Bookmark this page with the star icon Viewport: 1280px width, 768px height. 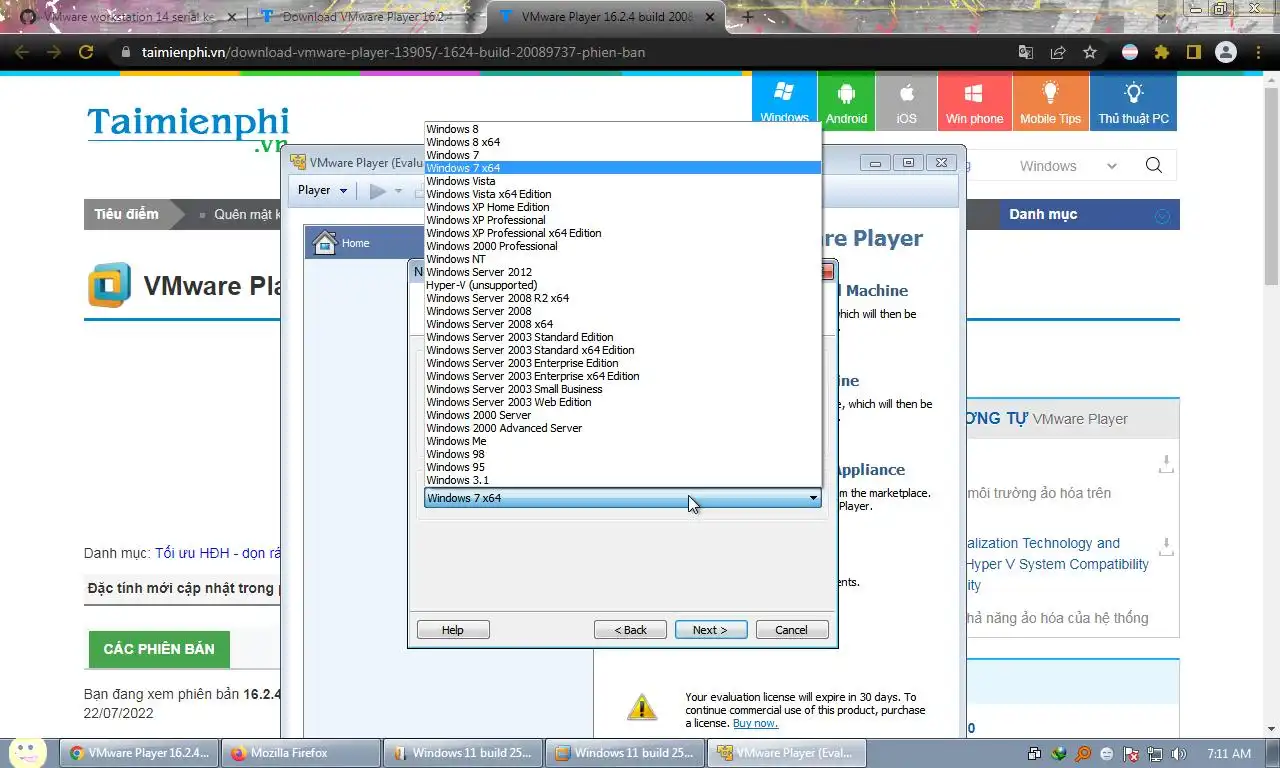pyautogui.click(x=1090, y=52)
